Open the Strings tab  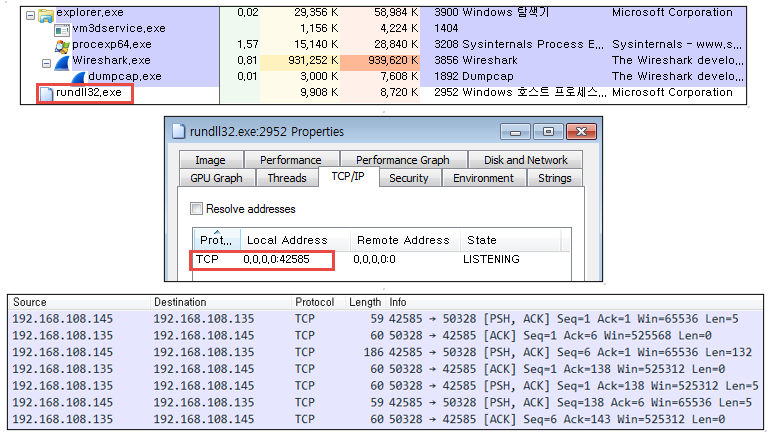(x=555, y=178)
